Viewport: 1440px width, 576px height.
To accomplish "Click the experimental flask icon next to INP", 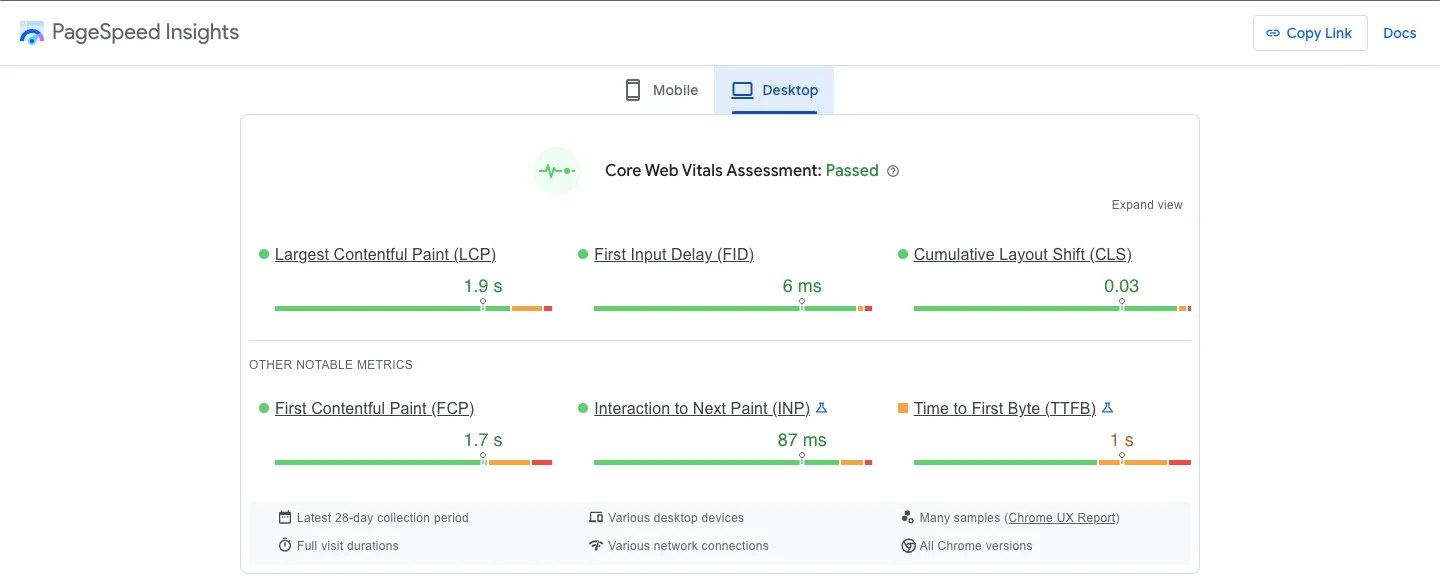I will tap(822, 408).
